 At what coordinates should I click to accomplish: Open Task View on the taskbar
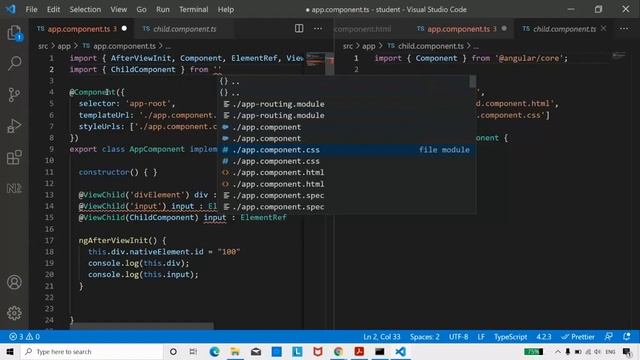pos(193,351)
